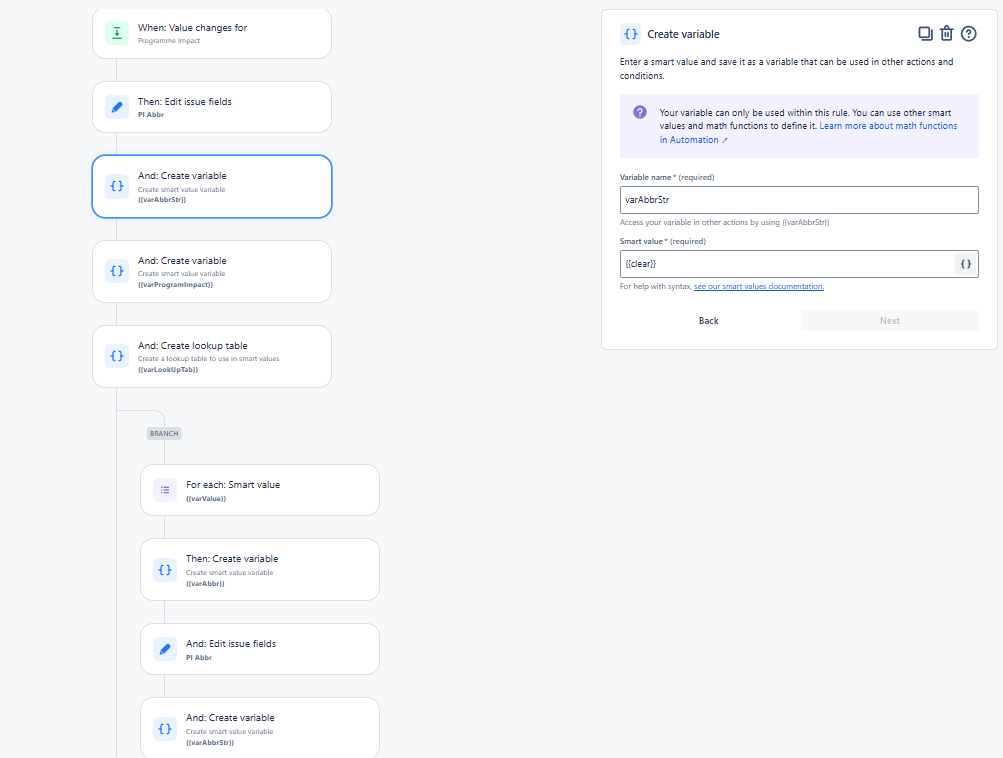The image size is (1003, 758).
Task: Select the When: Value changes for trigger
Action: pyautogui.click(x=212, y=33)
